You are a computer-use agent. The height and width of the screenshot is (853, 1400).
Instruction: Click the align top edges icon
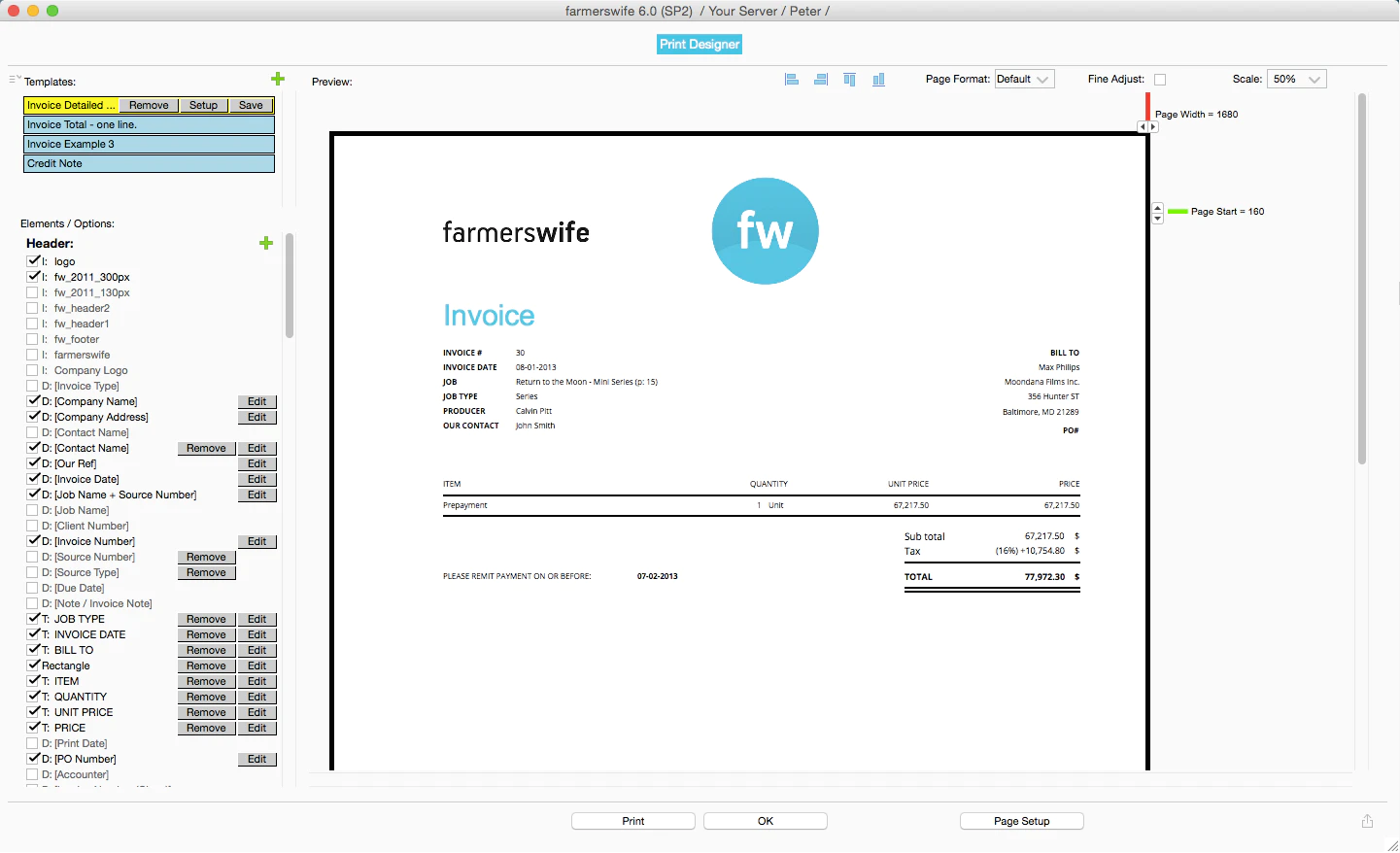[850, 80]
